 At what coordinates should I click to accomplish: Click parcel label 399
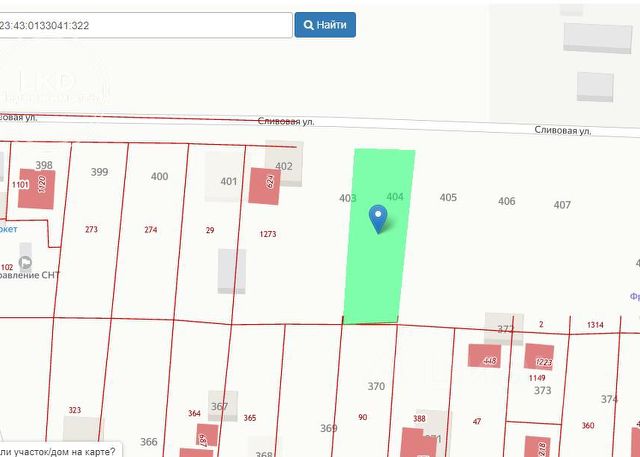click(x=99, y=172)
